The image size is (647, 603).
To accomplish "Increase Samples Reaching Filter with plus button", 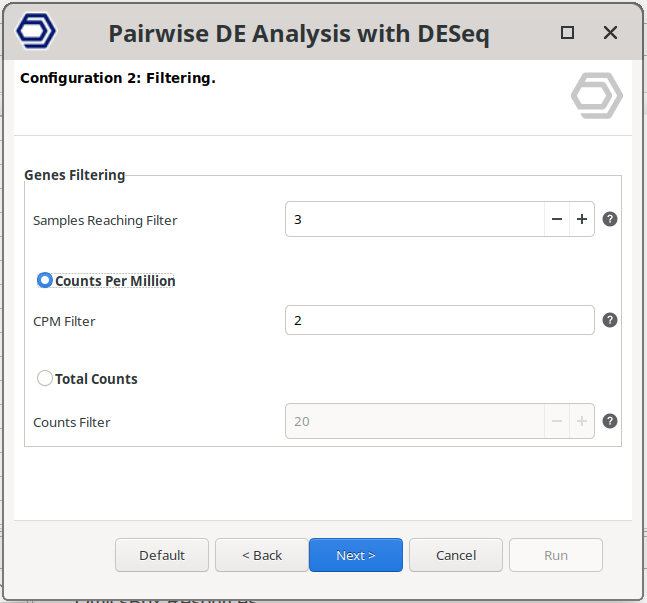I will coord(581,219).
